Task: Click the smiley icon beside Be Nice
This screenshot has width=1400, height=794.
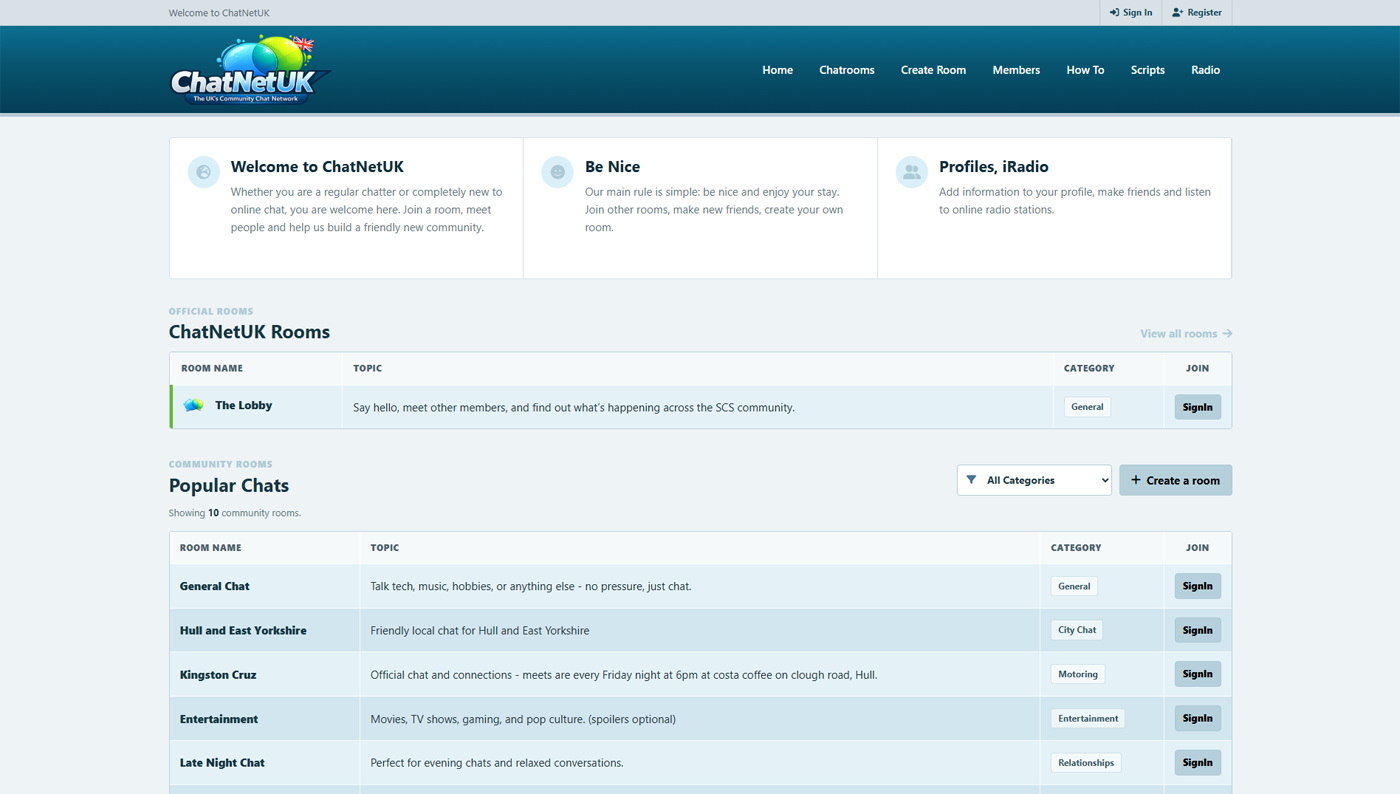Action: (x=557, y=172)
